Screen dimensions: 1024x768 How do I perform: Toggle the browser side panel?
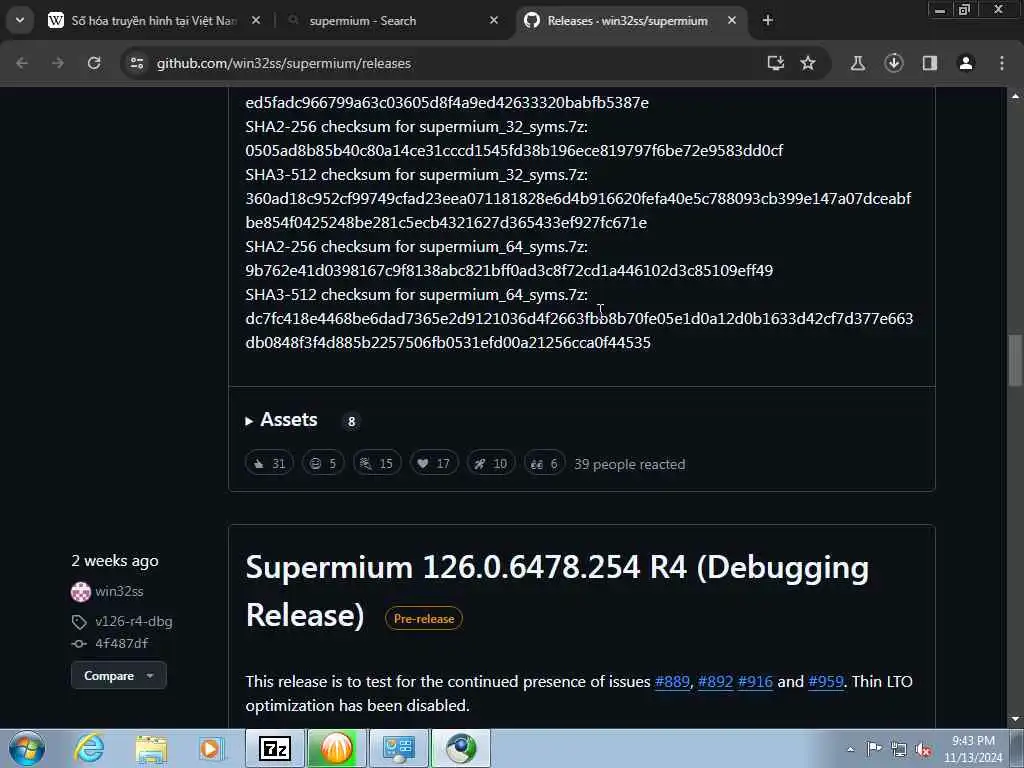930,63
